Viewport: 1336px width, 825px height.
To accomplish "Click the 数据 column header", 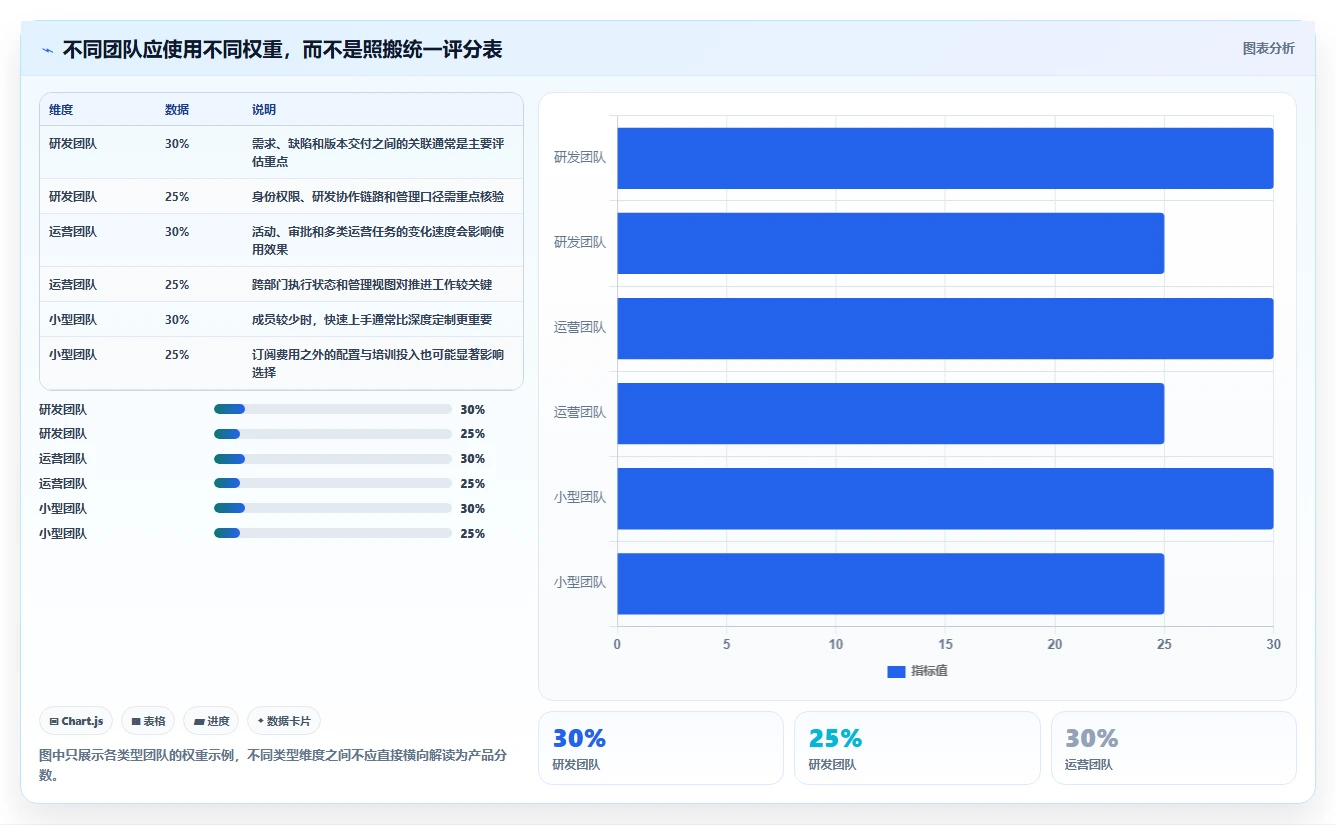I will (177, 110).
